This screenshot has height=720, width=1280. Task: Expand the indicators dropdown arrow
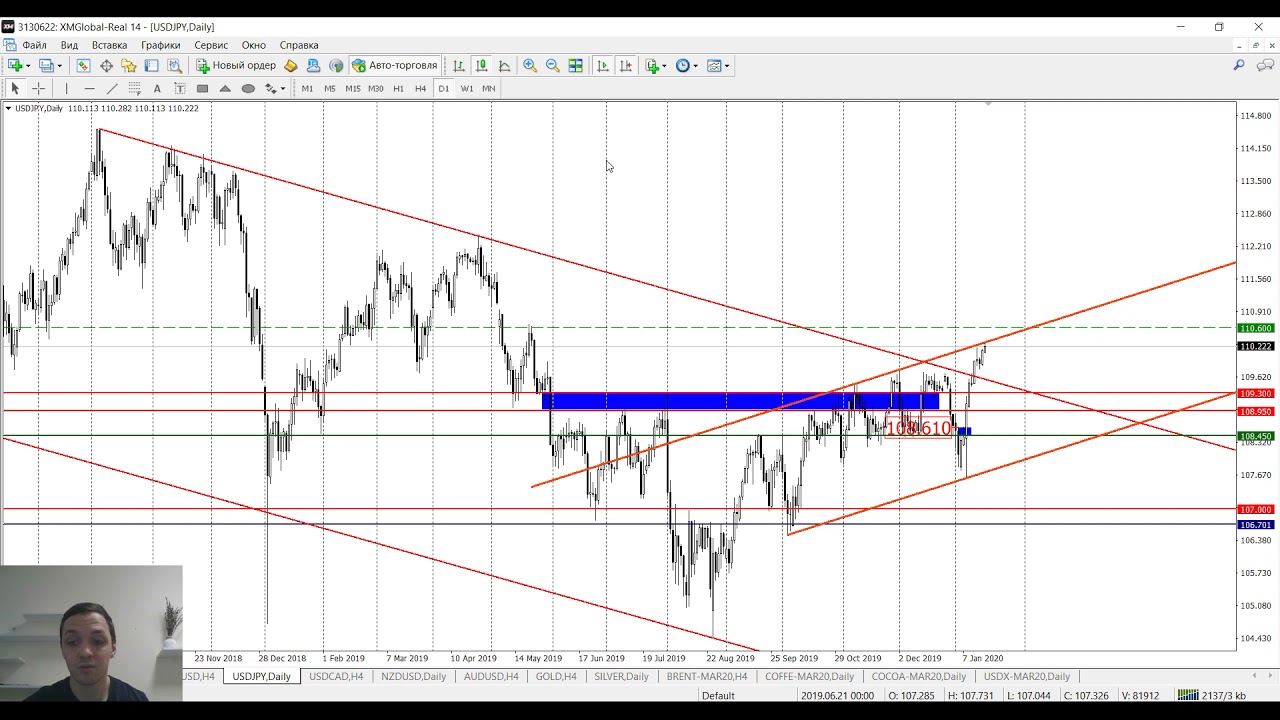click(x=664, y=66)
